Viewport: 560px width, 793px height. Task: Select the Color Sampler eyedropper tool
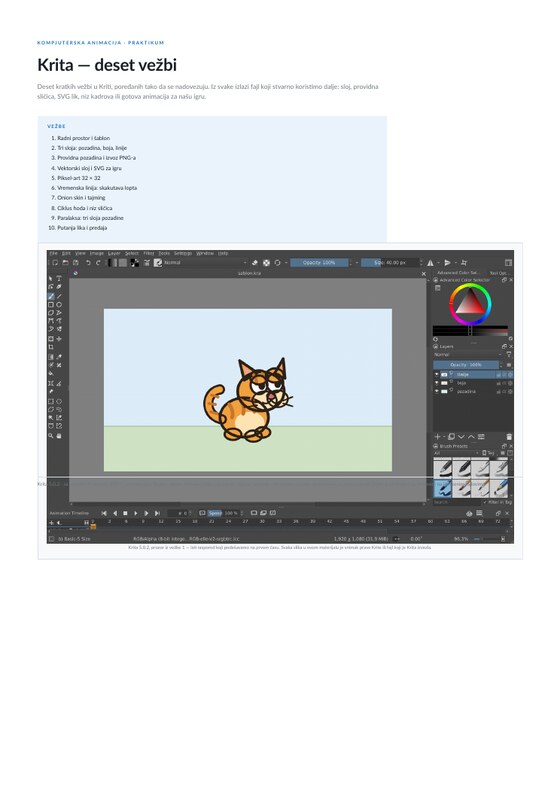coord(59,357)
